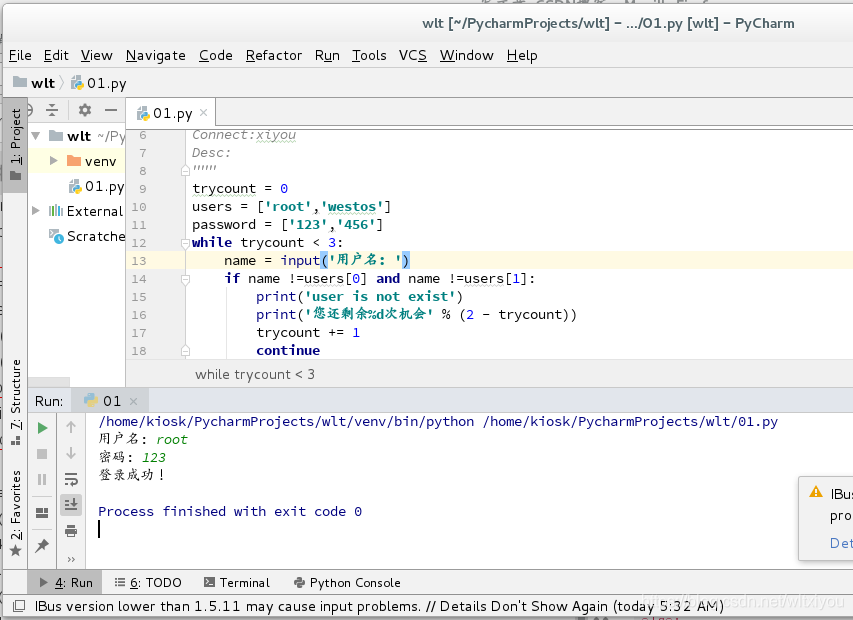Click scroll-from-source target icon in Project panel
The image size is (853, 620).
click(x=30, y=110)
